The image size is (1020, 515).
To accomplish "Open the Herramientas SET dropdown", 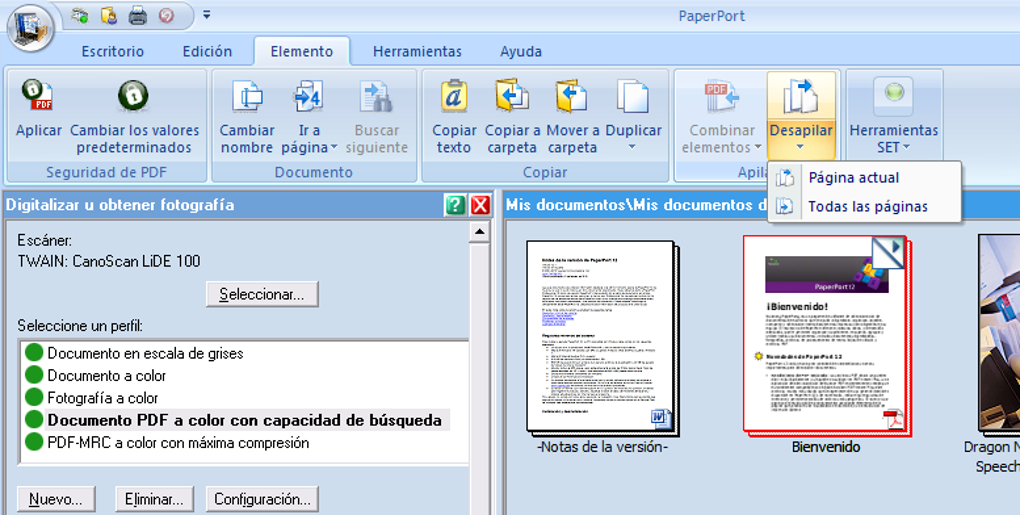I will tap(894, 116).
